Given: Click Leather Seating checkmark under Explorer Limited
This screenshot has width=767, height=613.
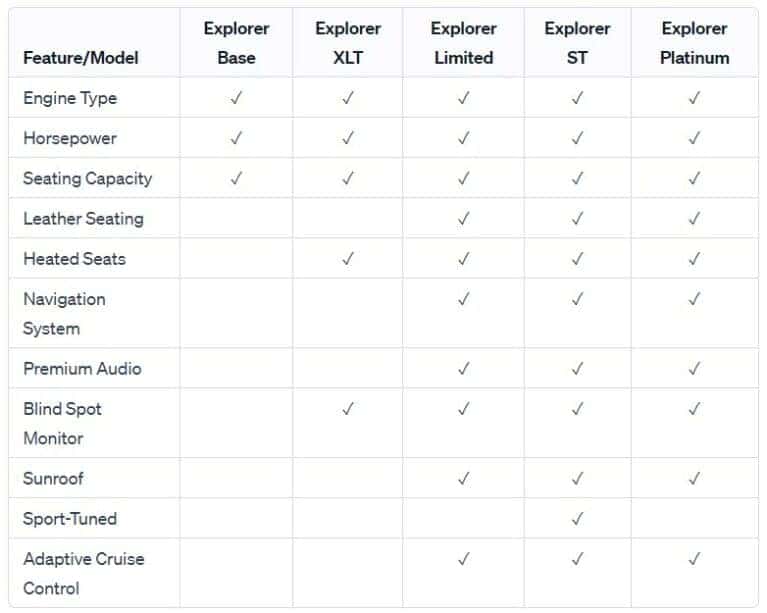Looking at the screenshot, I should [463, 218].
